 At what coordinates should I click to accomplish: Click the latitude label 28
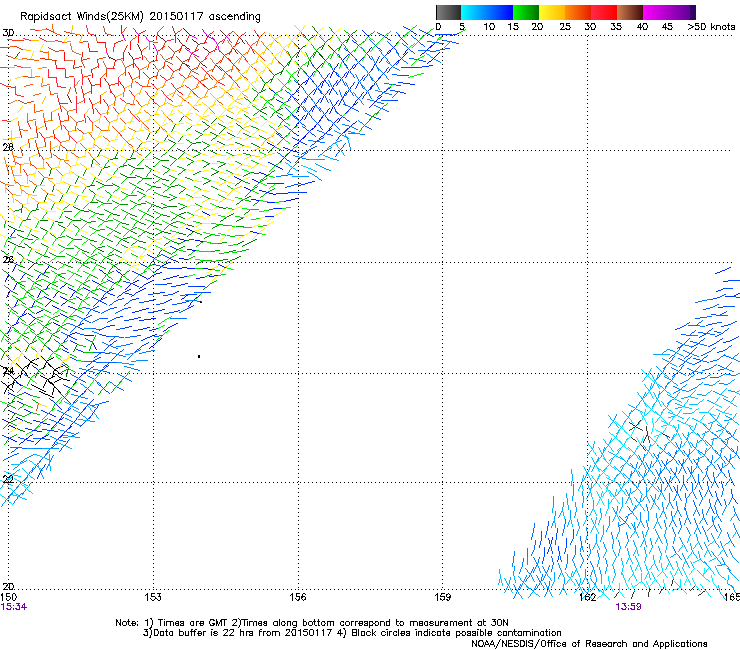[8, 147]
